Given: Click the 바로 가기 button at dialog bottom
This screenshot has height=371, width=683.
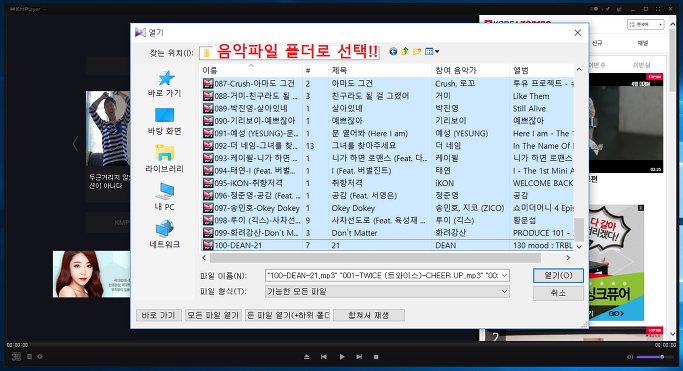Looking at the screenshot, I should (x=159, y=315).
